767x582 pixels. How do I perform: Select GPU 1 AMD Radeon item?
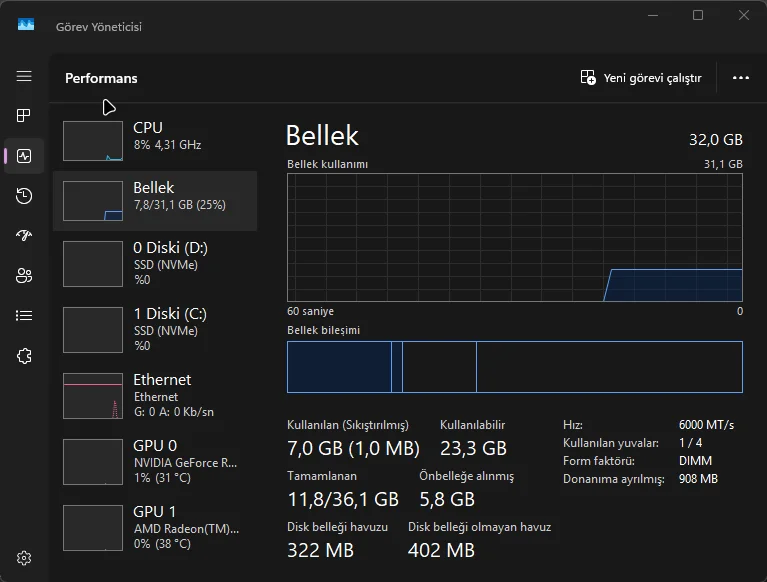[x=155, y=528]
